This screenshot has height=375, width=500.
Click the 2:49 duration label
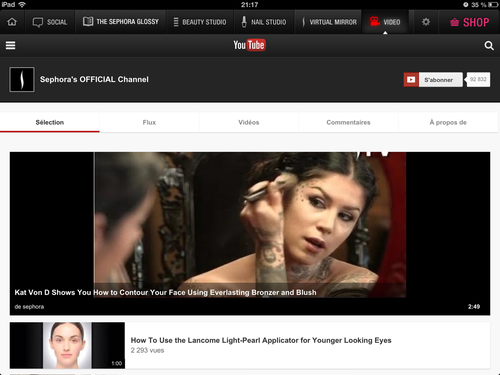(x=474, y=307)
